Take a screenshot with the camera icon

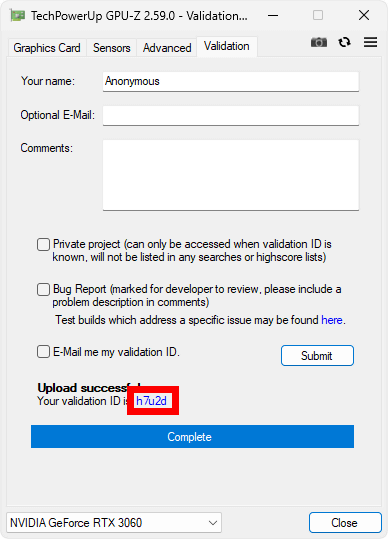coord(319,42)
